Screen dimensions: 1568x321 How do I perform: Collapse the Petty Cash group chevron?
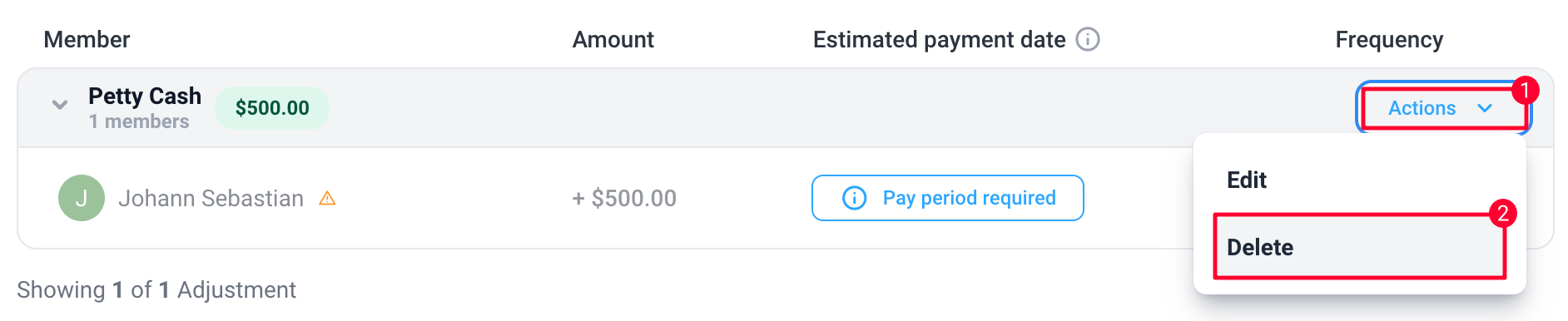pos(60,105)
